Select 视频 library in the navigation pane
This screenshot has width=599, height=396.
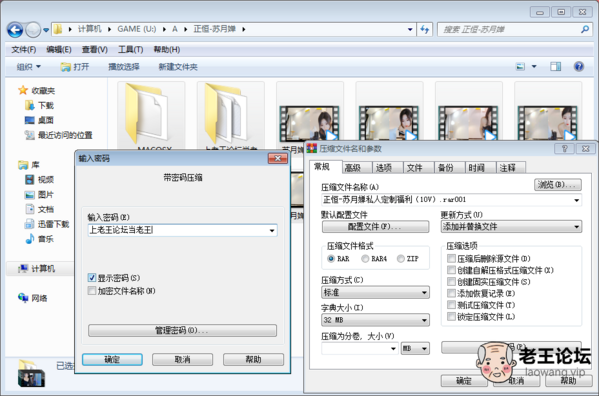click(x=39, y=179)
